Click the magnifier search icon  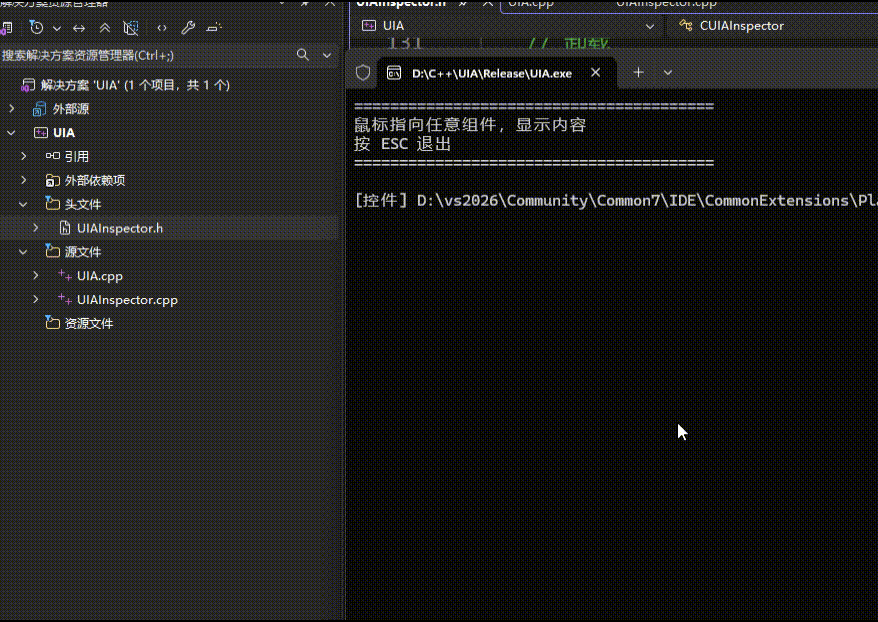coord(302,55)
